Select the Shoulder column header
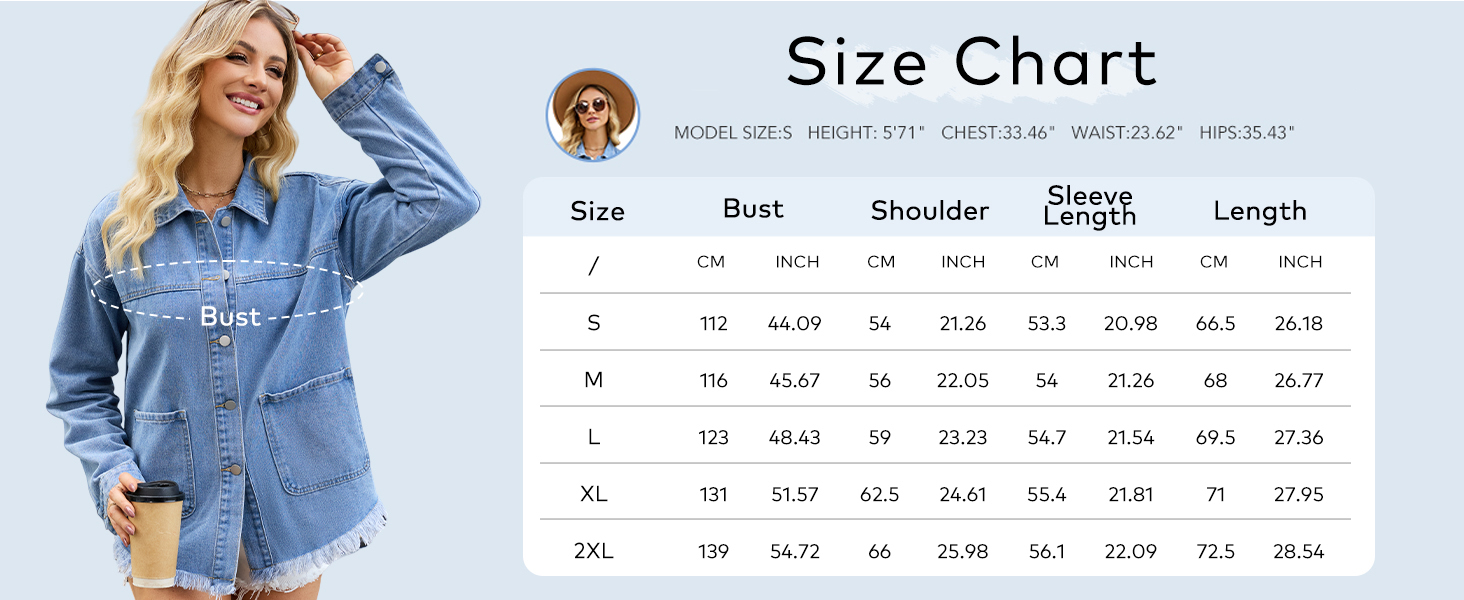Screen dimensions: 1464x600 (x=929, y=210)
